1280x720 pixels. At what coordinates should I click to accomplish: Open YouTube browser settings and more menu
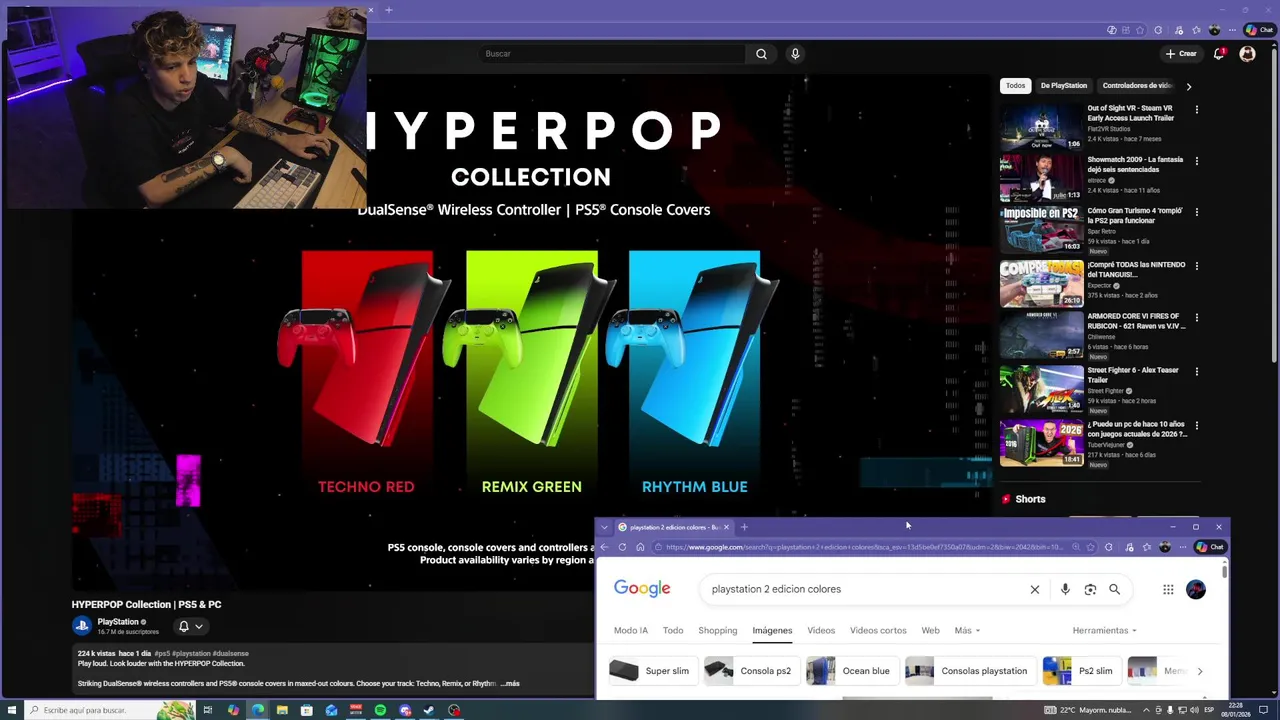(x=1233, y=30)
